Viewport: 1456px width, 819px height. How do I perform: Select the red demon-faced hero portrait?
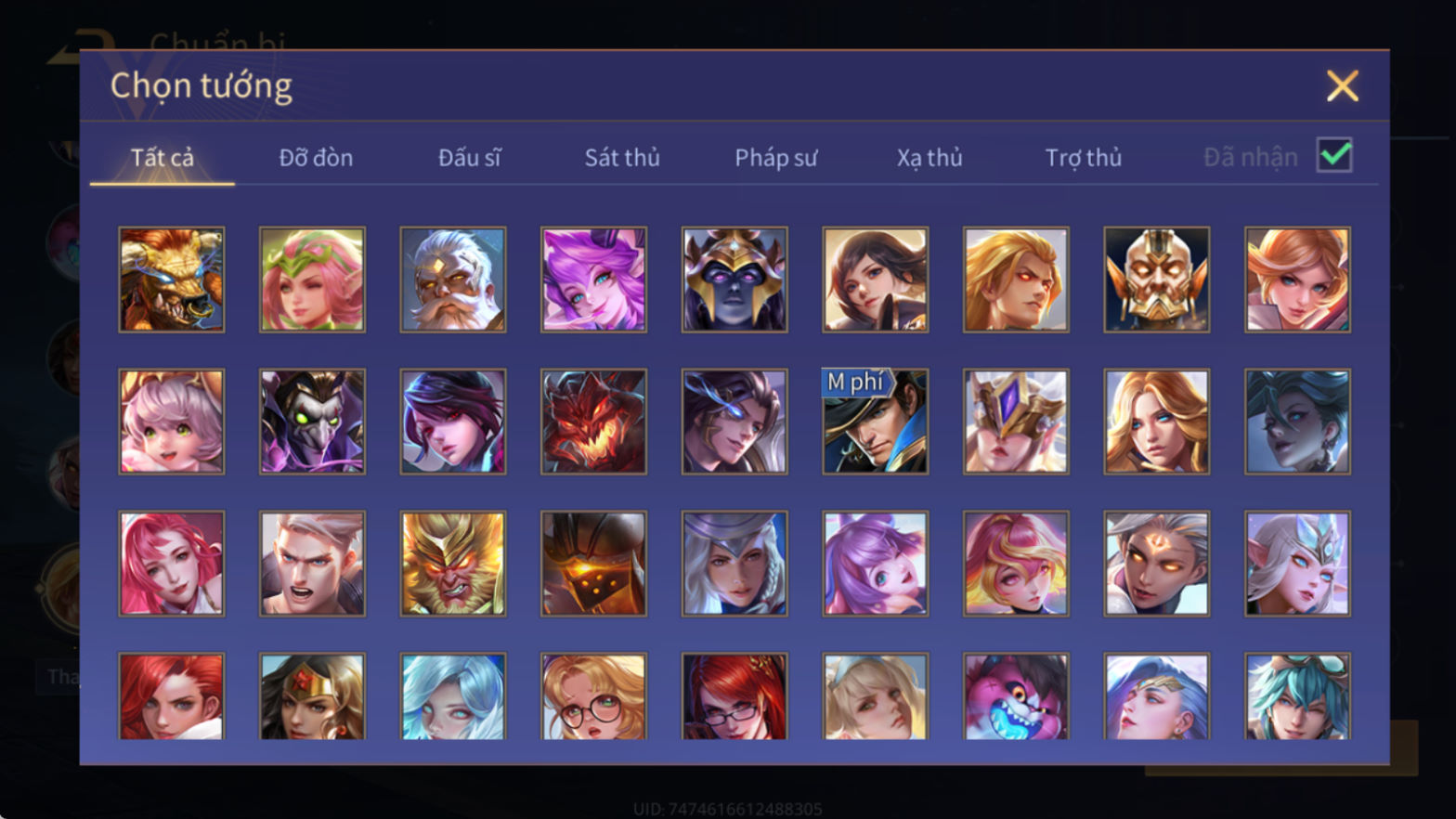click(x=594, y=422)
